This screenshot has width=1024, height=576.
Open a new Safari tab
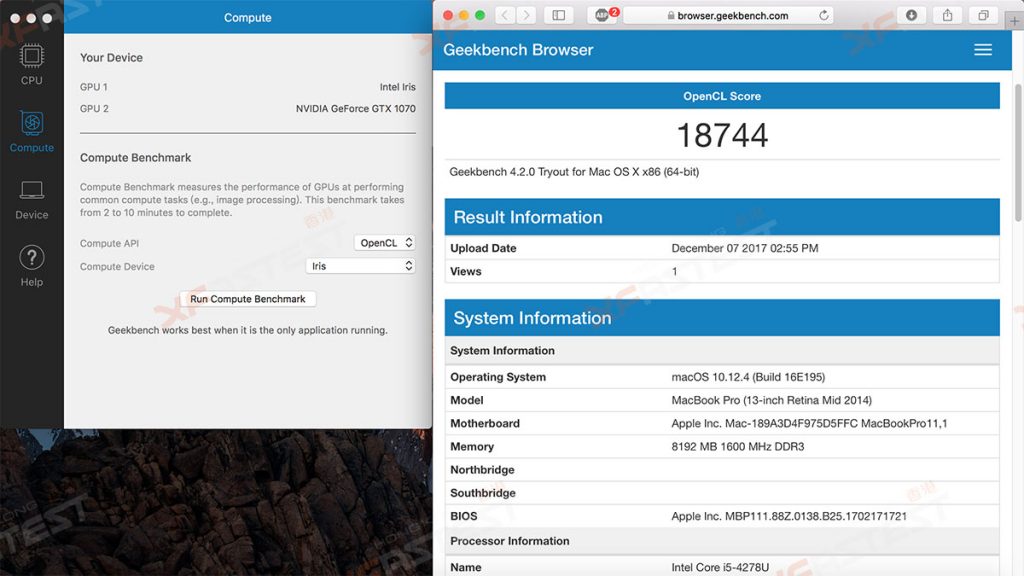tap(1014, 21)
